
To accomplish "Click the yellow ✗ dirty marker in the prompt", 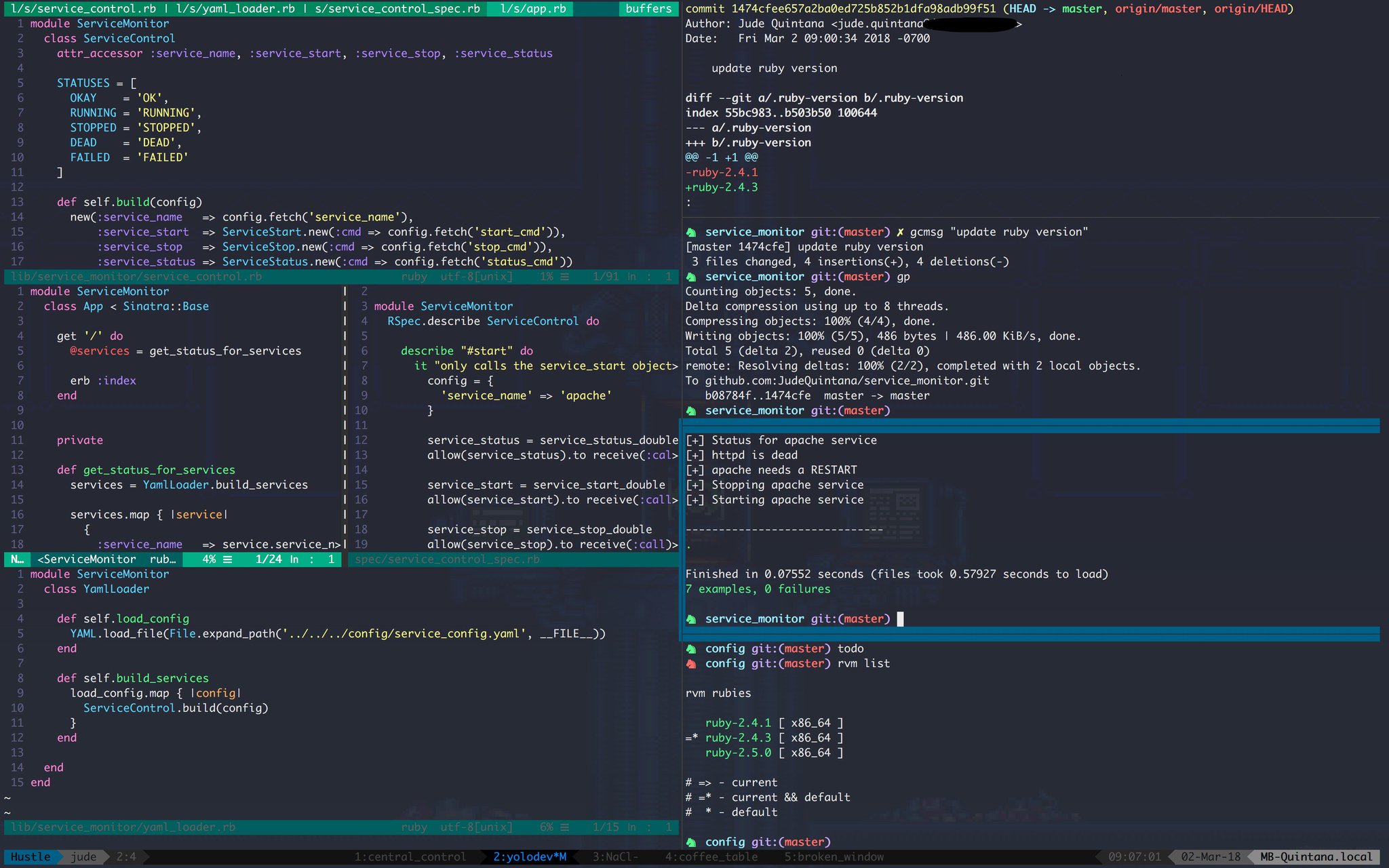I will click(x=900, y=232).
